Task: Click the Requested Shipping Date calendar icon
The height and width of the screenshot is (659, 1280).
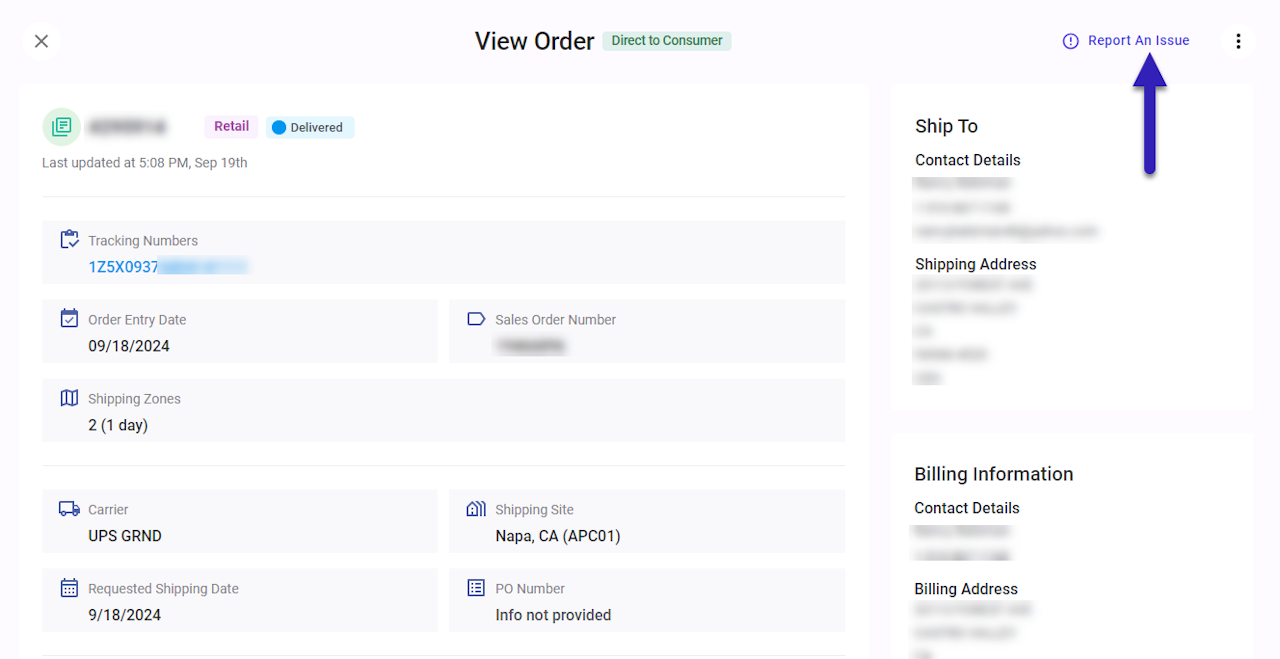Action: click(x=69, y=588)
